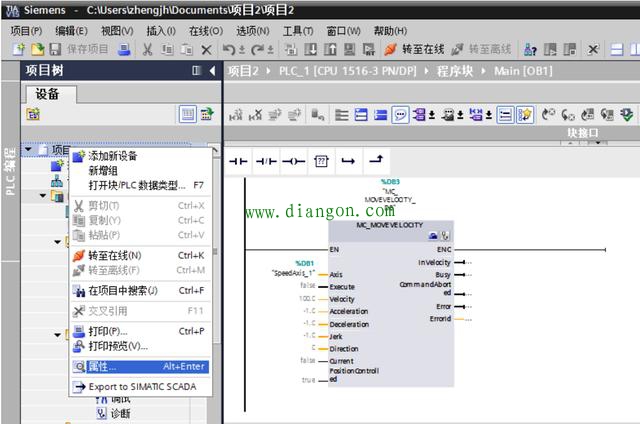This screenshot has height=424, width=640.
Task: Click the open branch icon
Action: click(x=348, y=160)
